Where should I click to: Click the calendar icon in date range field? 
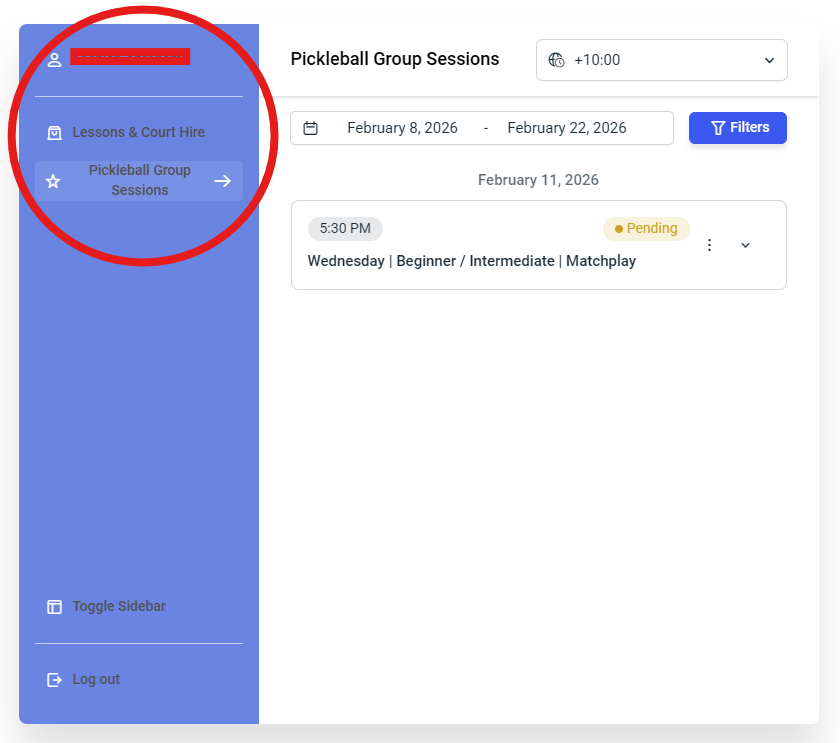(311, 128)
